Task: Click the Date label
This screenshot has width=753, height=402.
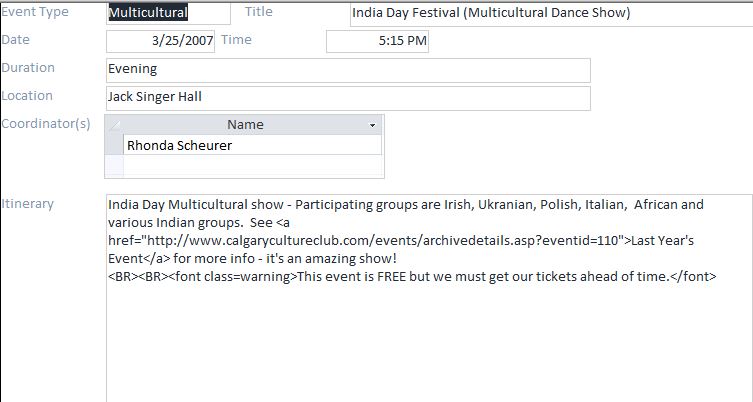Action: tap(16, 39)
